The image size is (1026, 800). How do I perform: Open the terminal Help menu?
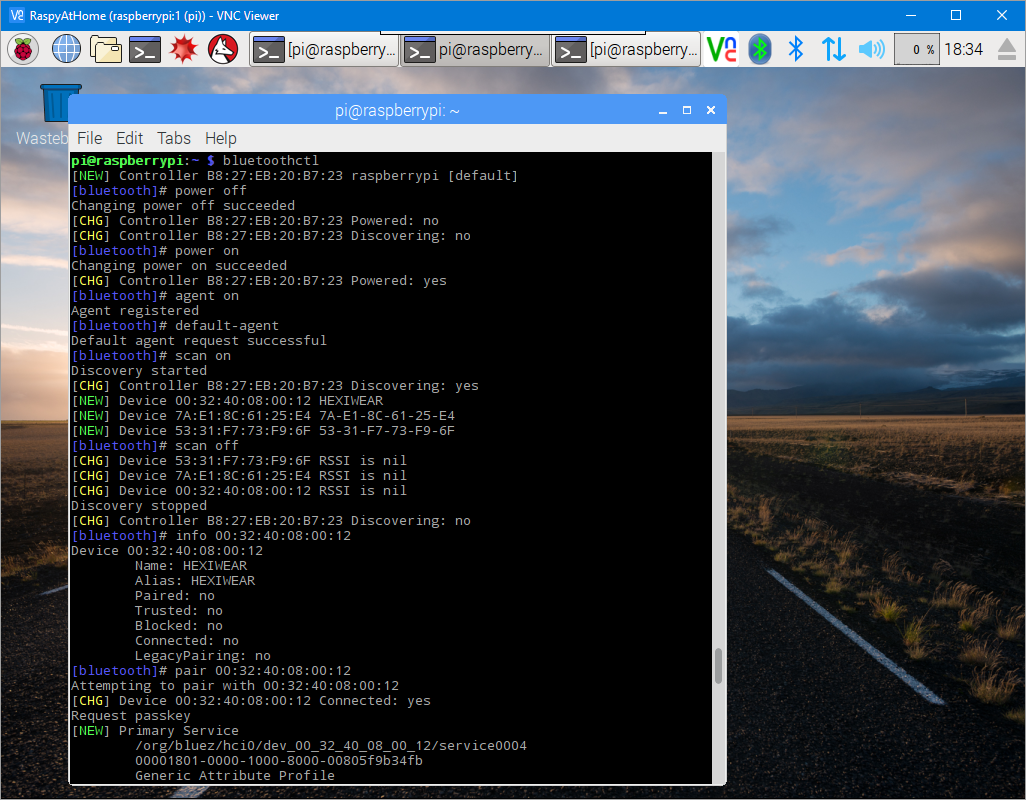[220, 138]
